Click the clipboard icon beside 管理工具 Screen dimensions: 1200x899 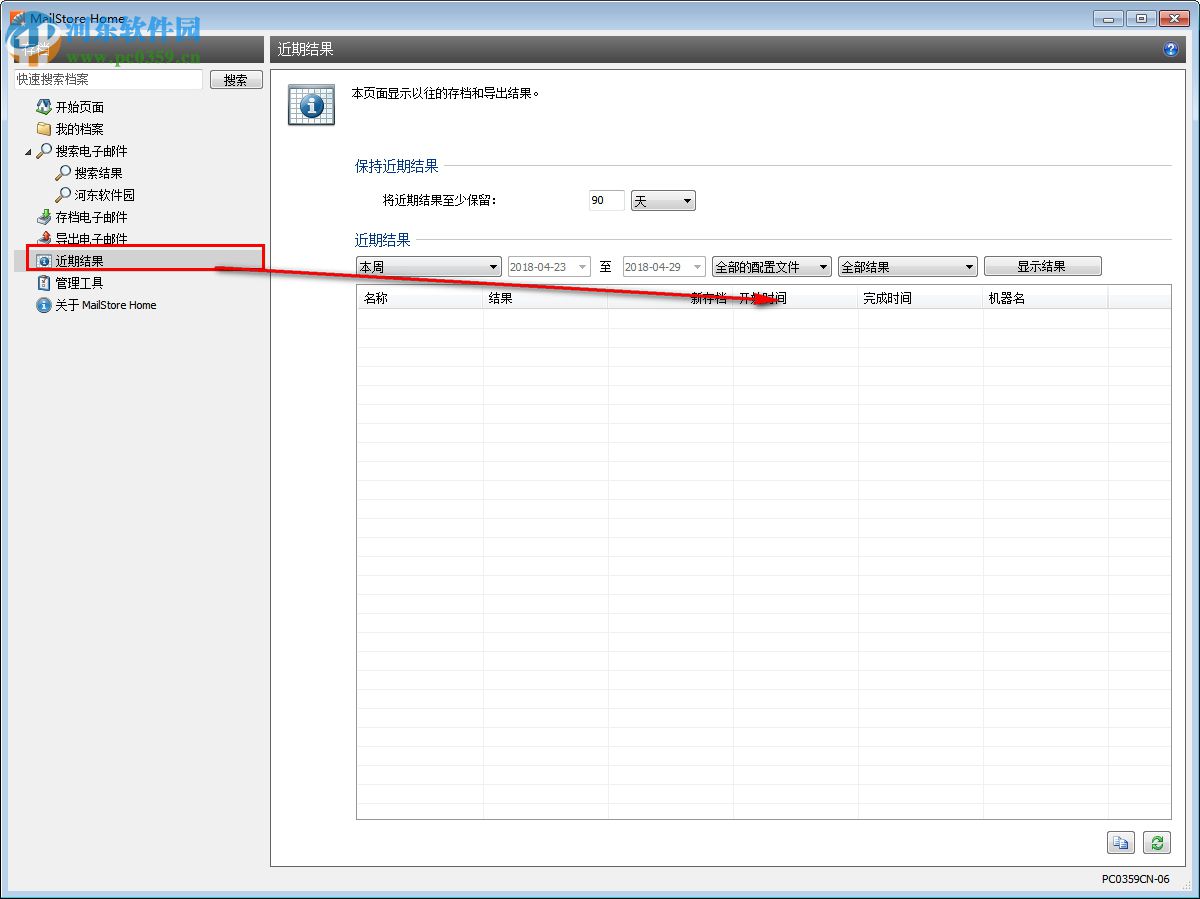click(44, 283)
